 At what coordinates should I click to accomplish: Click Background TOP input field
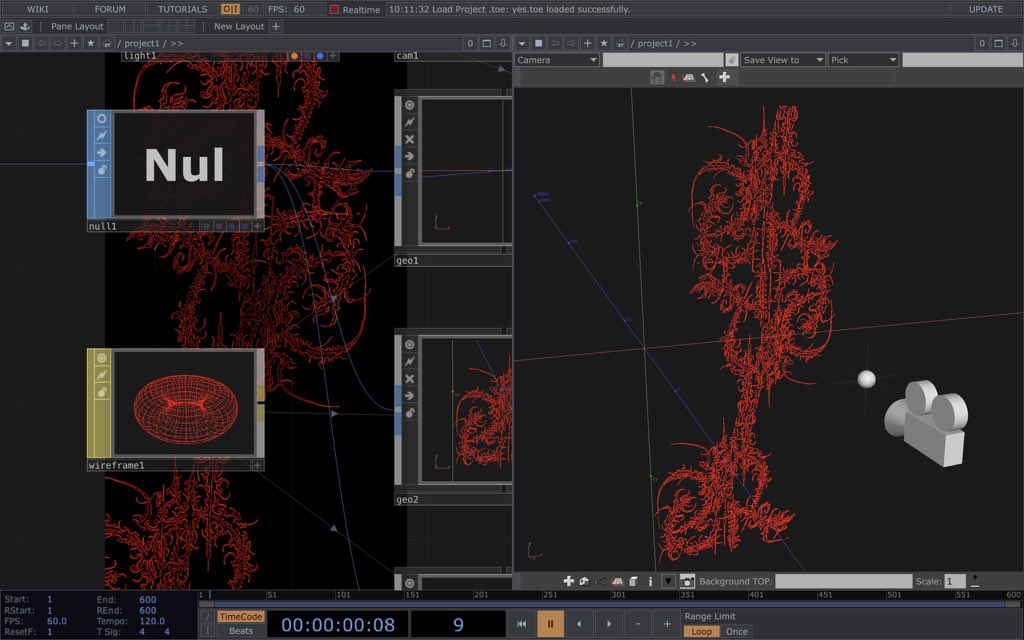(x=843, y=581)
